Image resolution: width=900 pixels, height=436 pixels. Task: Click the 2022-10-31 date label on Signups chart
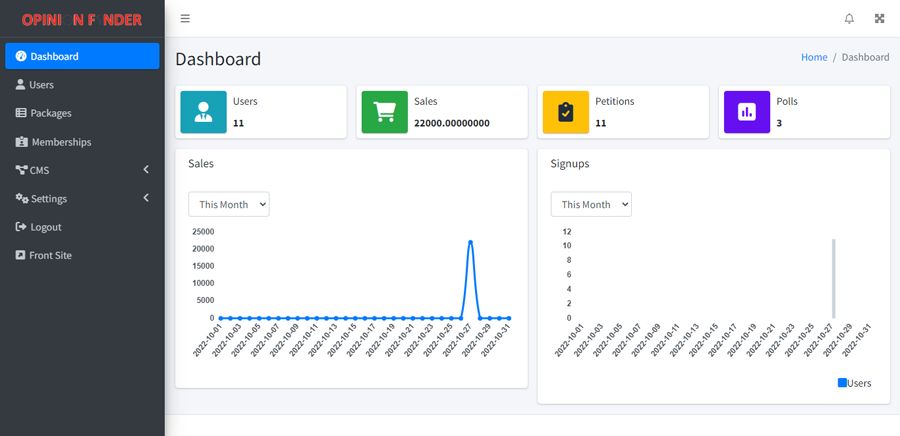point(857,340)
